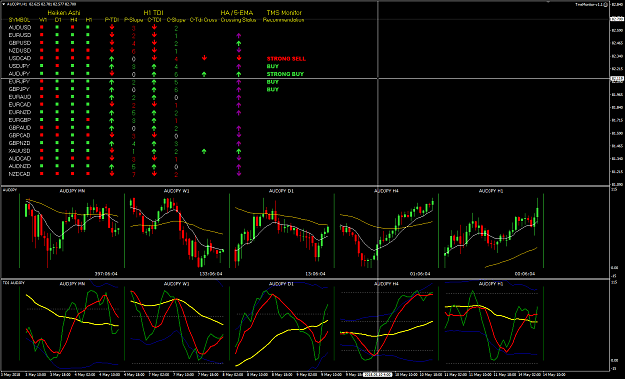Screen dimensions: 625x379
Task: Click the NZDCAD Crossing Status purple down arrow
Action: pyautogui.click(x=238, y=174)
